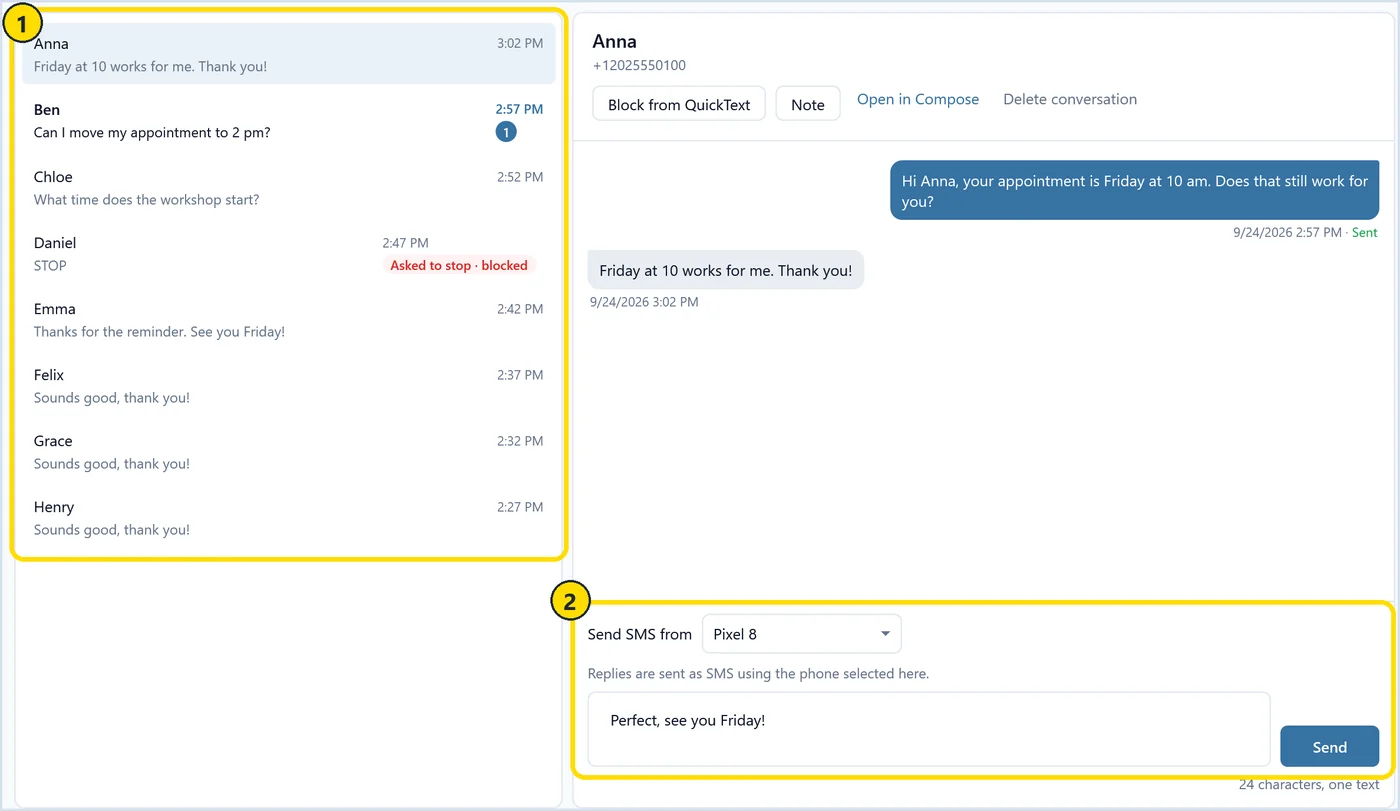Image resolution: width=1400 pixels, height=811 pixels.
Task: Open the Send SMS from phone dropdown
Action: coord(802,634)
